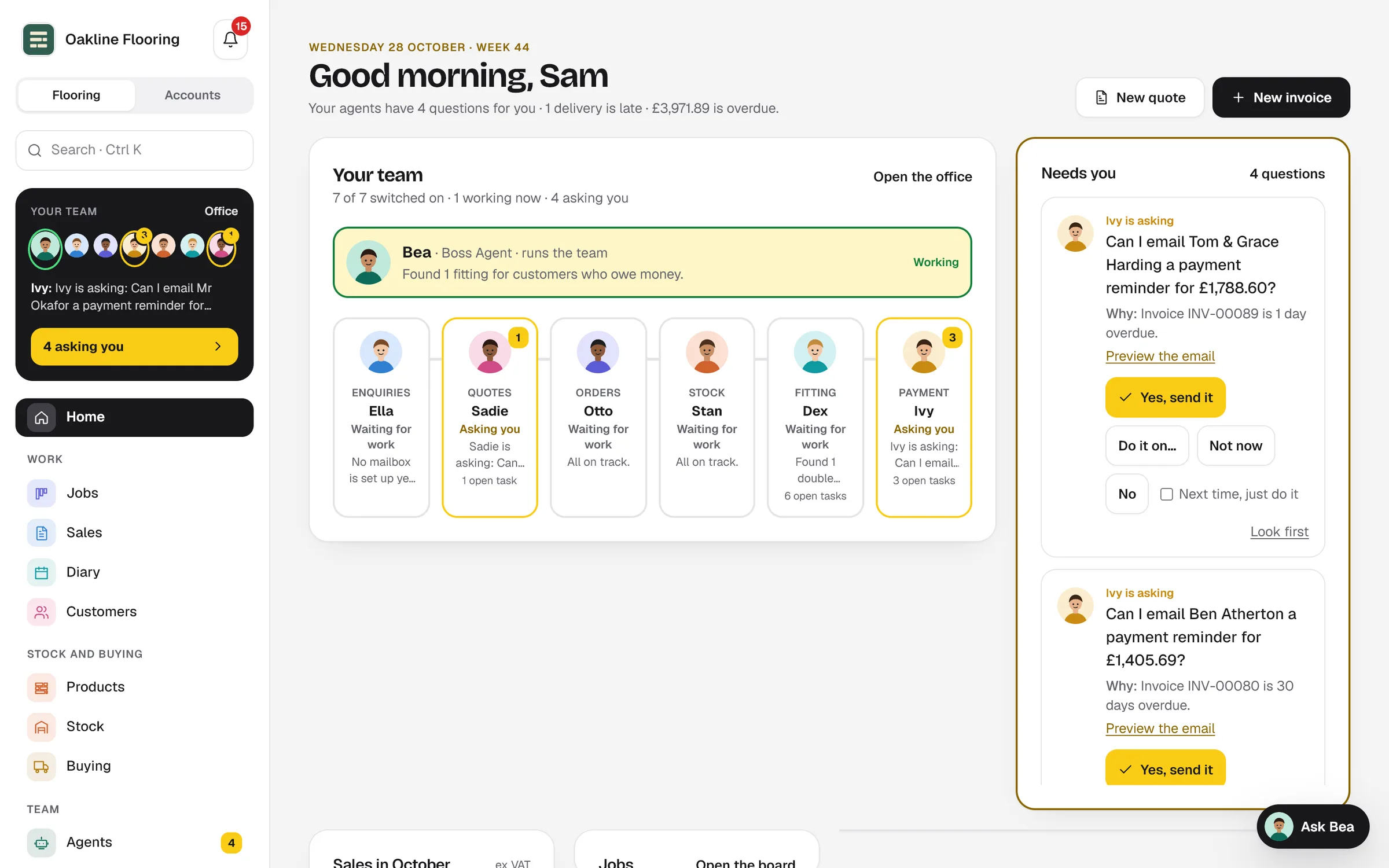Screen dimensions: 1389x868
Task: Open Jobs from the sidebar
Action: 134,493
